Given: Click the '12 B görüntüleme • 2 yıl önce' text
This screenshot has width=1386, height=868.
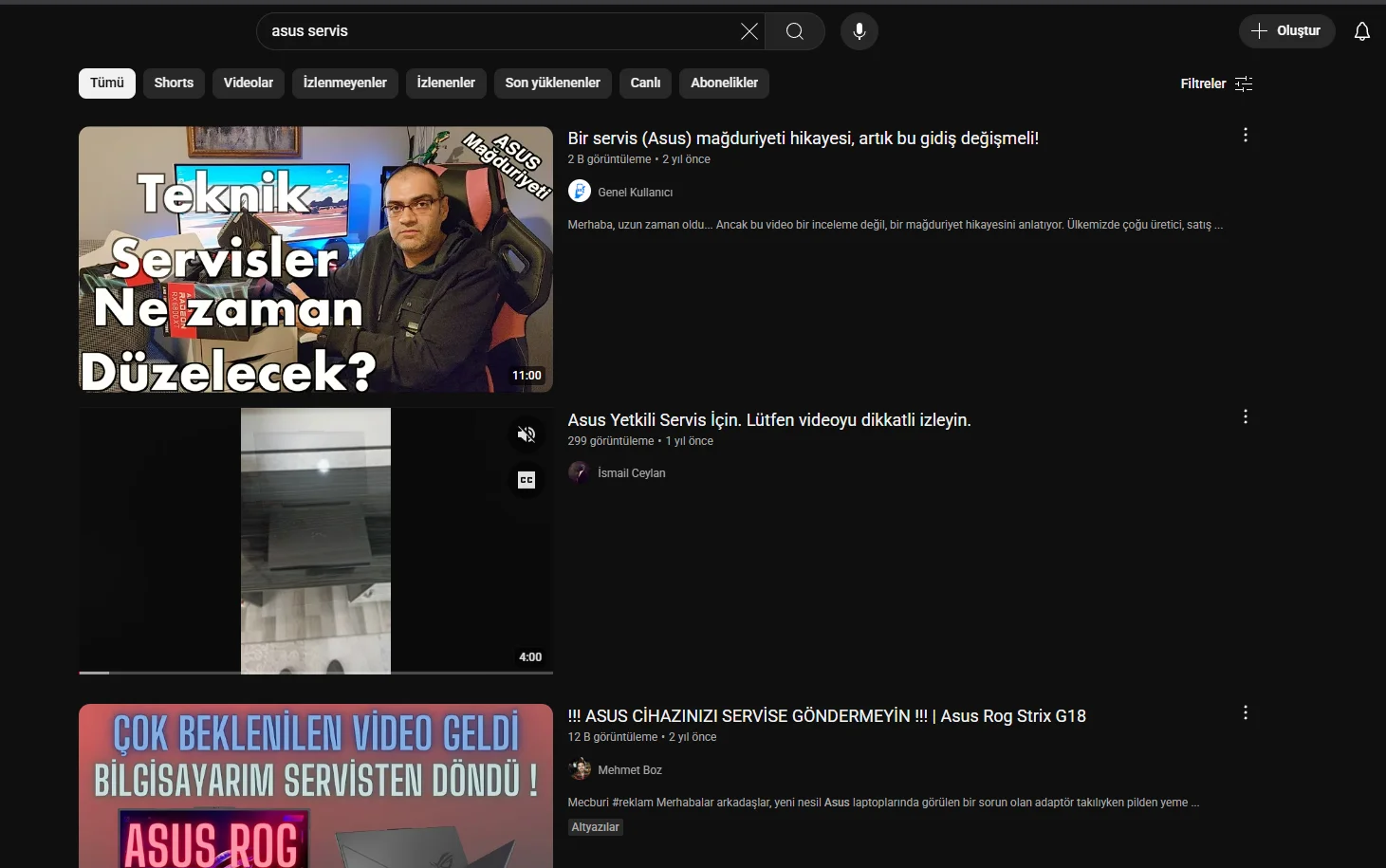Looking at the screenshot, I should (642, 737).
